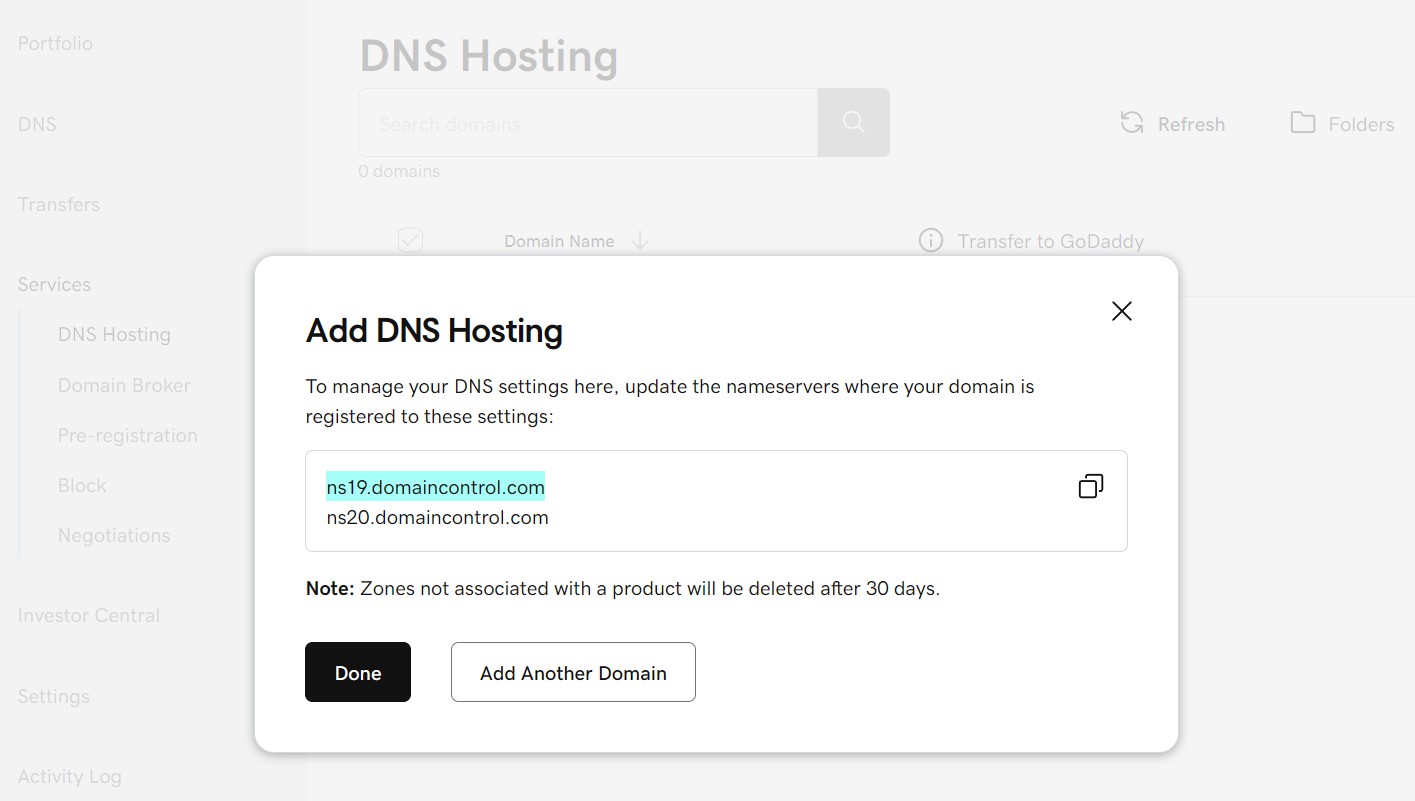The image size is (1415, 801).
Task: Click the info icon next to Transfer to GoDaddy
Action: point(929,240)
